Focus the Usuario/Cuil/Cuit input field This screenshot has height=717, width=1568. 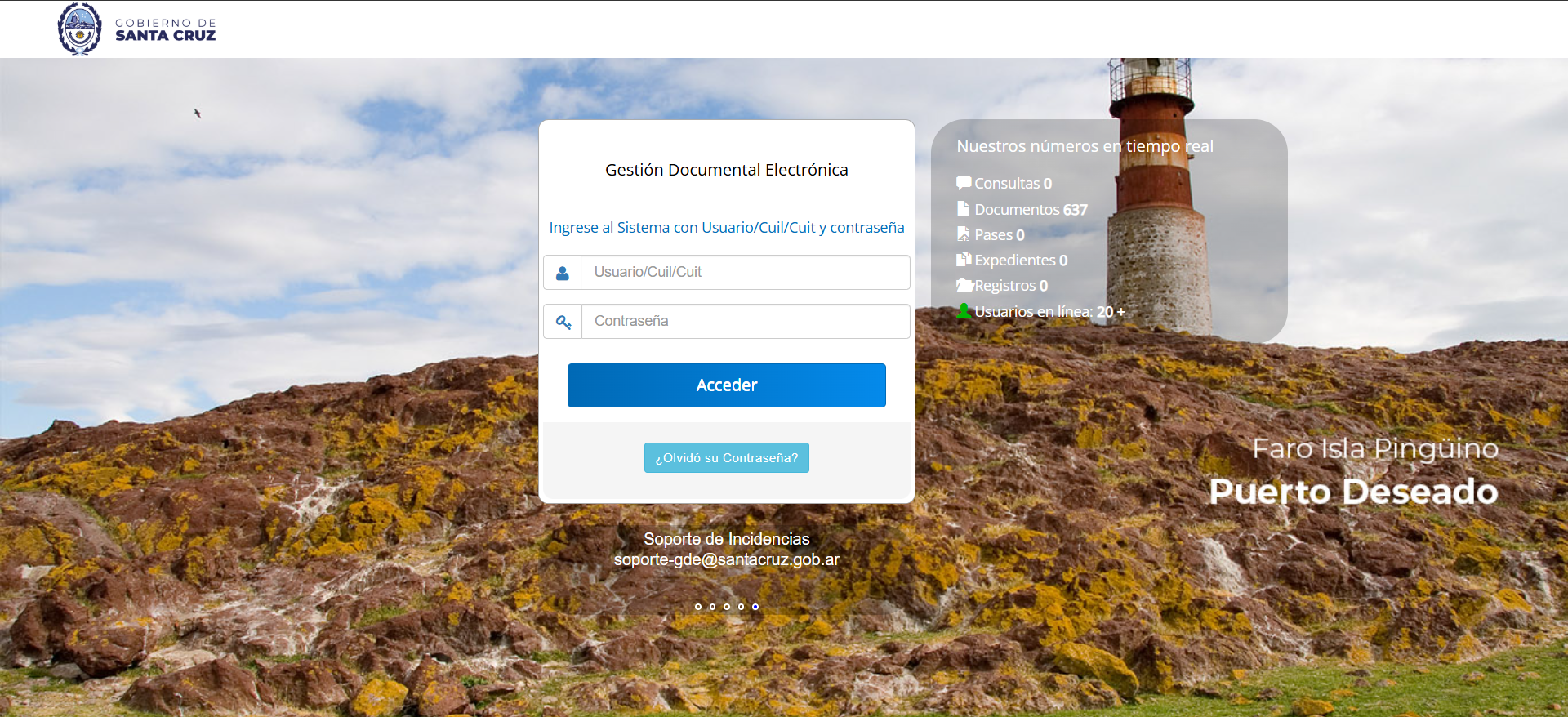tap(745, 273)
